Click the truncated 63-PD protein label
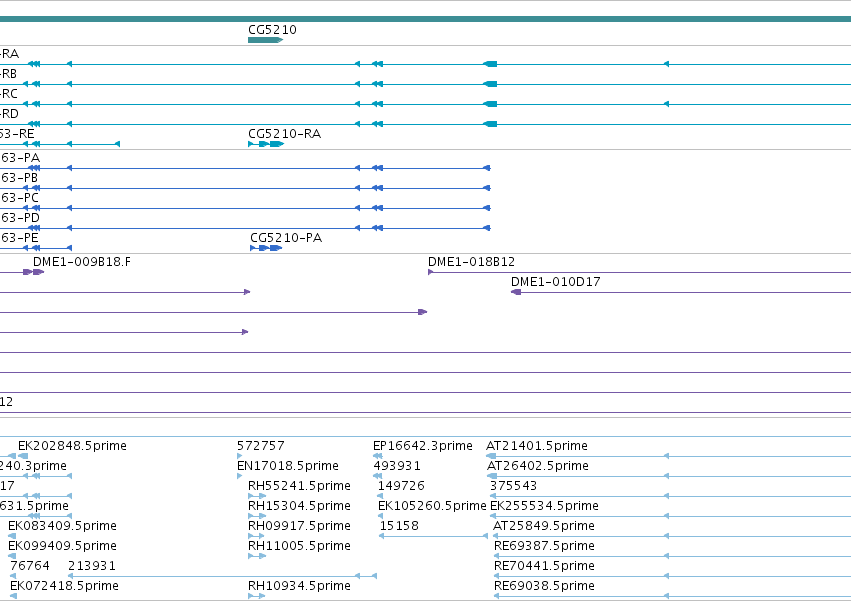The image size is (851, 601). (20, 218)
